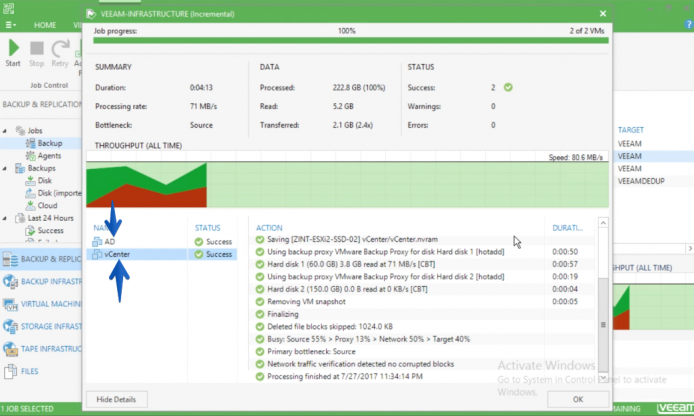
Task: Select Backup under Jobs in tree
Action: point(50,143)
